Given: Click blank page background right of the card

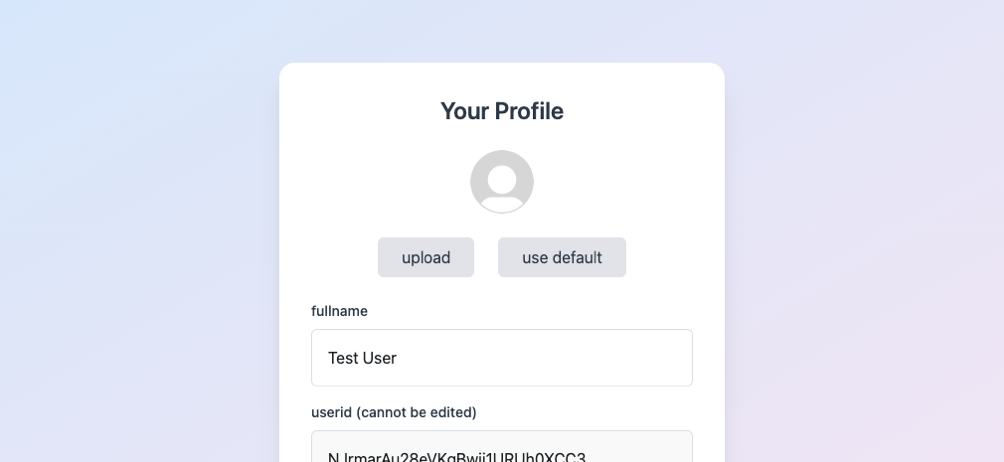Looking at the screenshot, I should 864,256.
